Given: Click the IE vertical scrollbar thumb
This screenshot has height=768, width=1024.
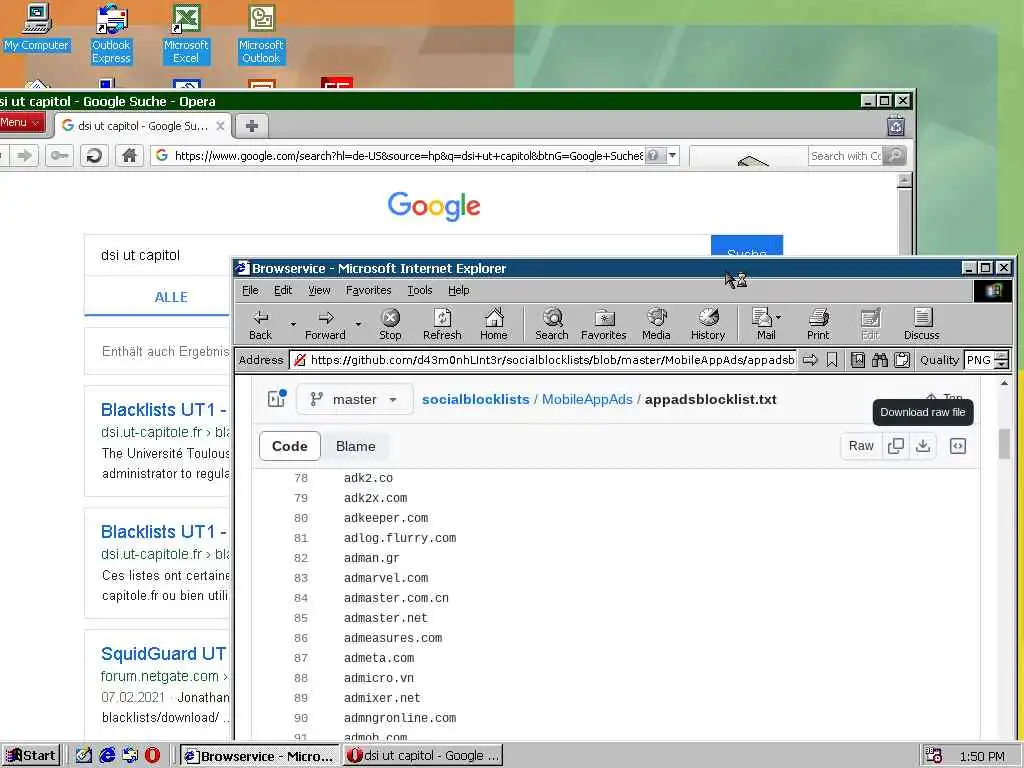Looking at the screenshot, I should [x=1004, y=444].
